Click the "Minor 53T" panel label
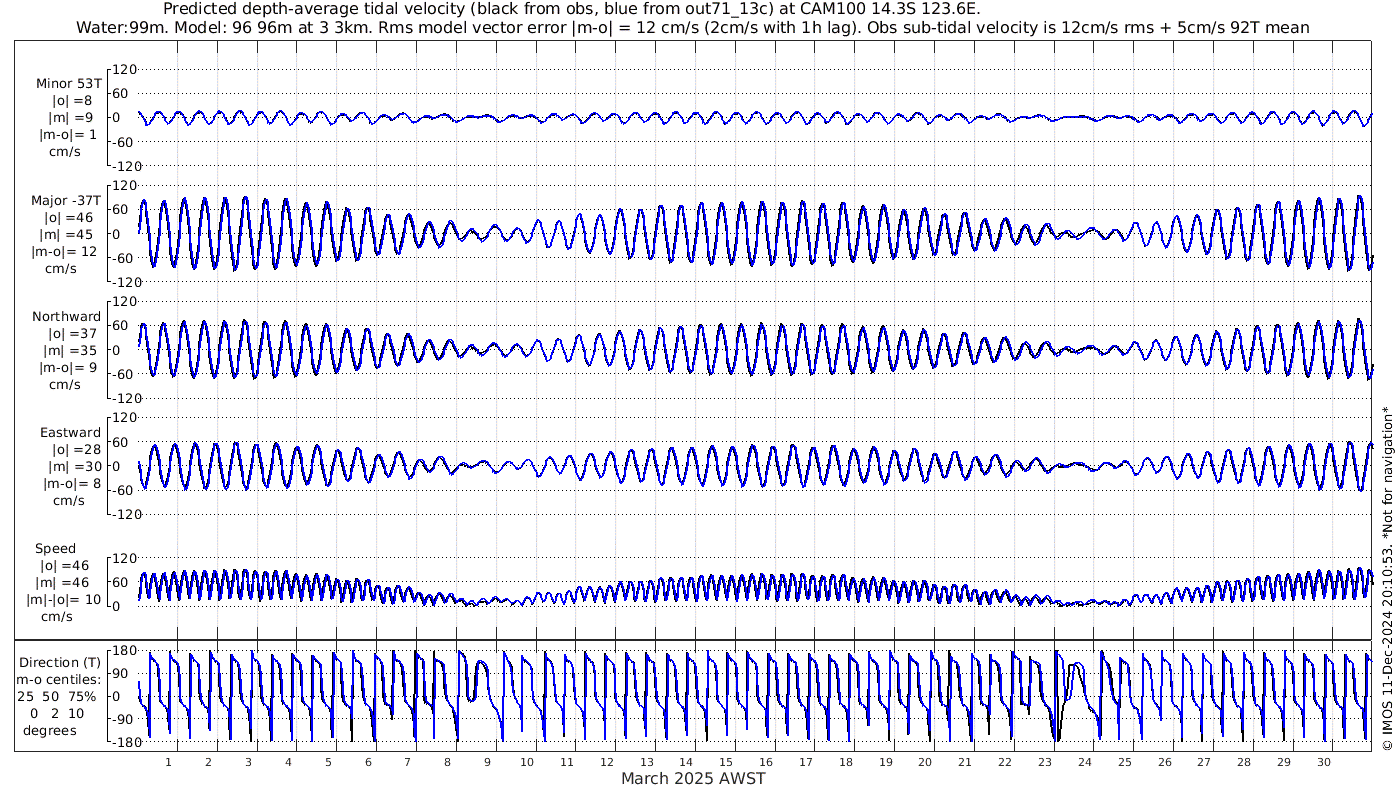This screenshot has height=800, width=1400. point(68,83)
